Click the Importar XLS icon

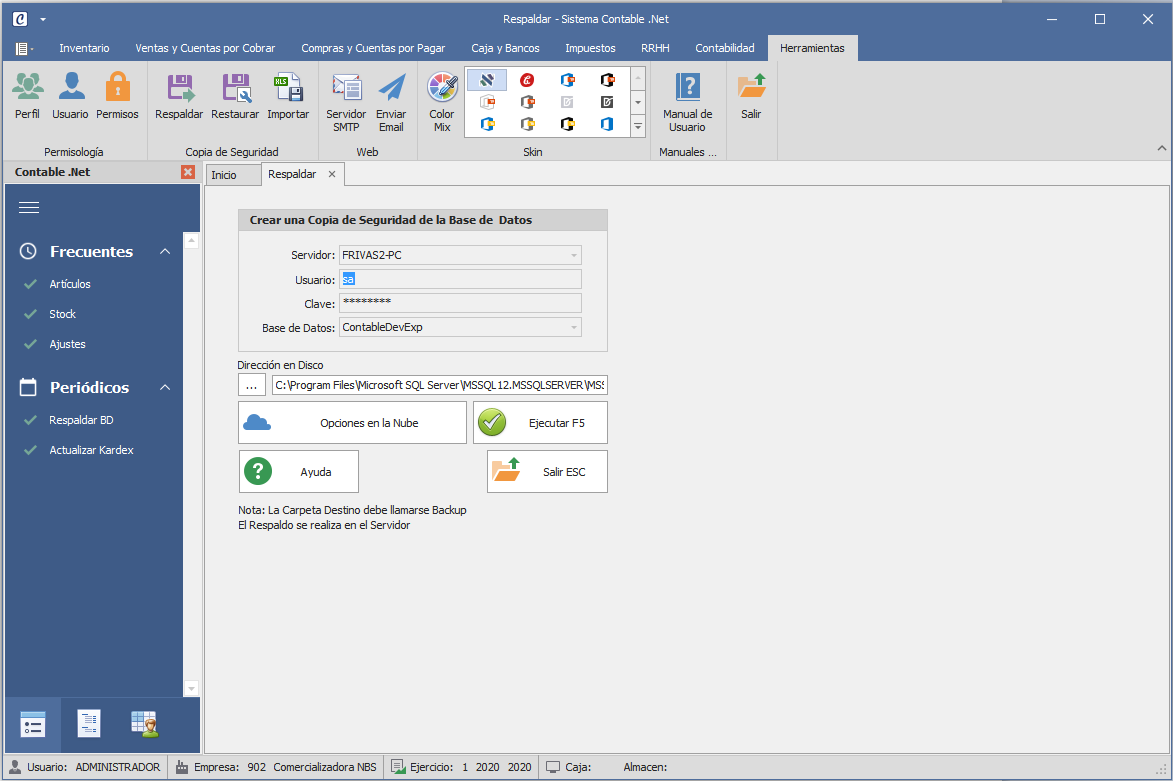pos(288,96)
